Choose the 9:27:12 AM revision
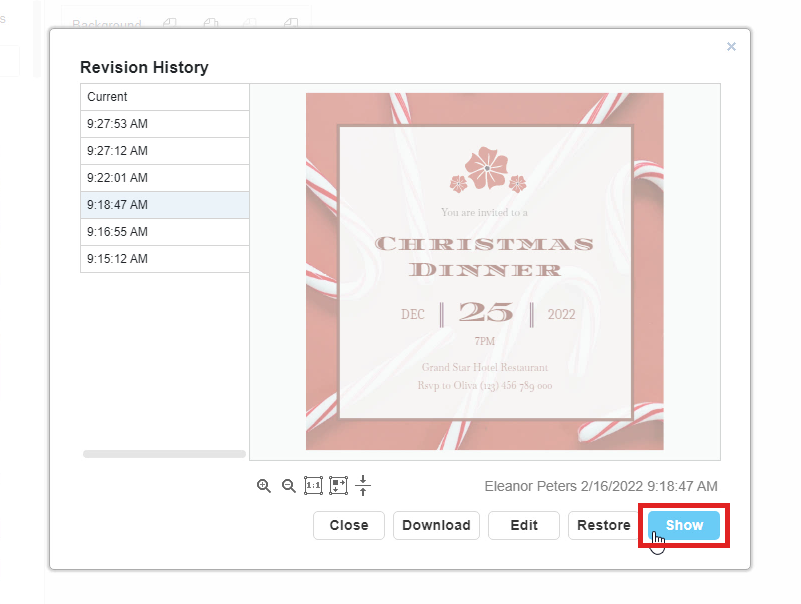 pos(164,151)
